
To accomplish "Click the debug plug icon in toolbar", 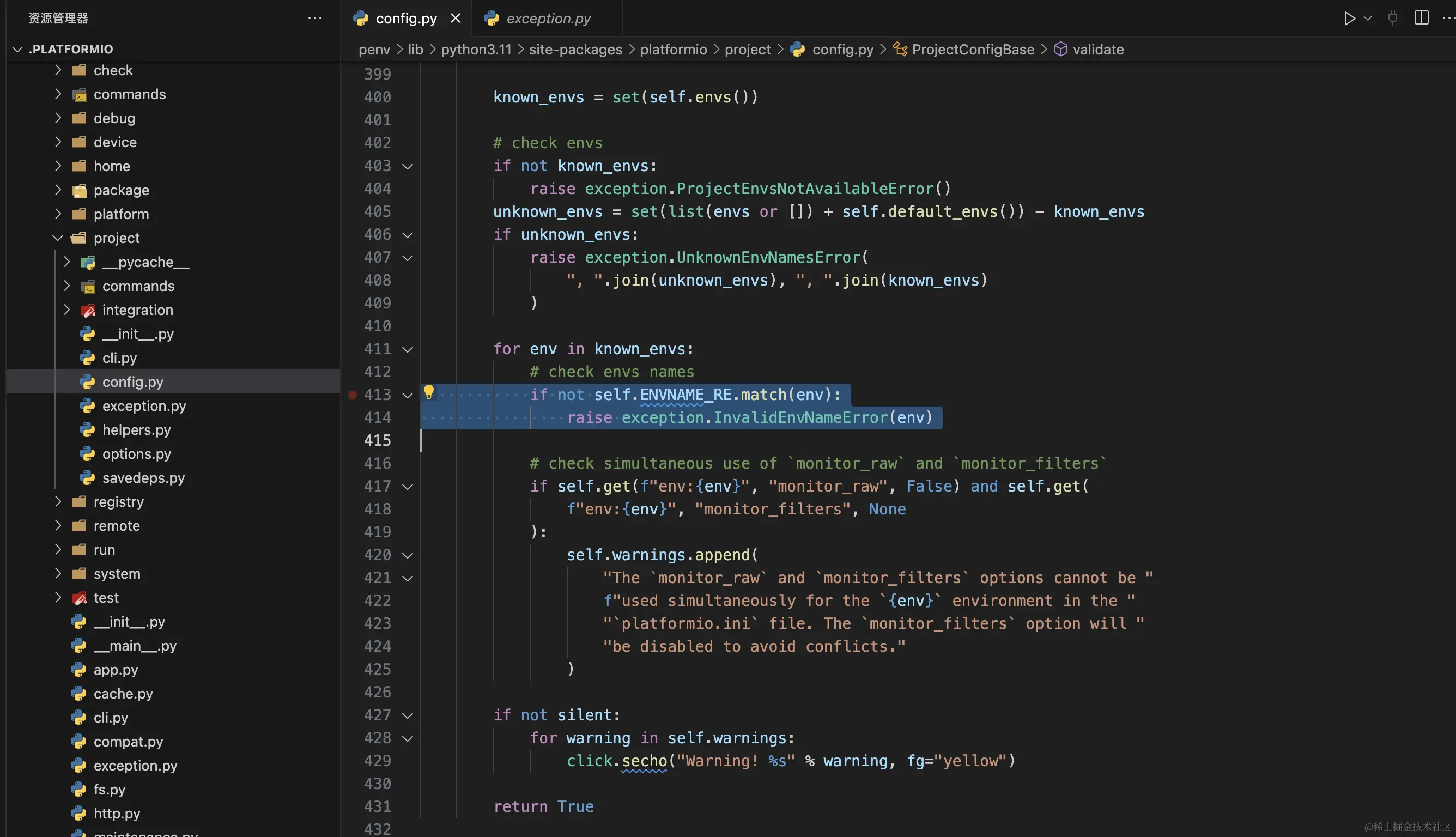I will [1392, 18].
